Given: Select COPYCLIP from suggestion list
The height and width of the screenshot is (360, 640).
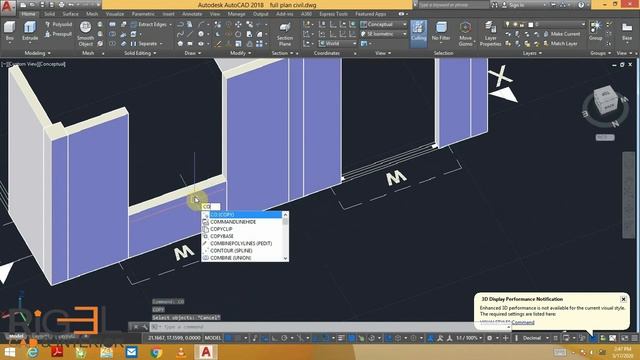Looking at the screenshot, I should pyautogui.click(x=242, y=229).
